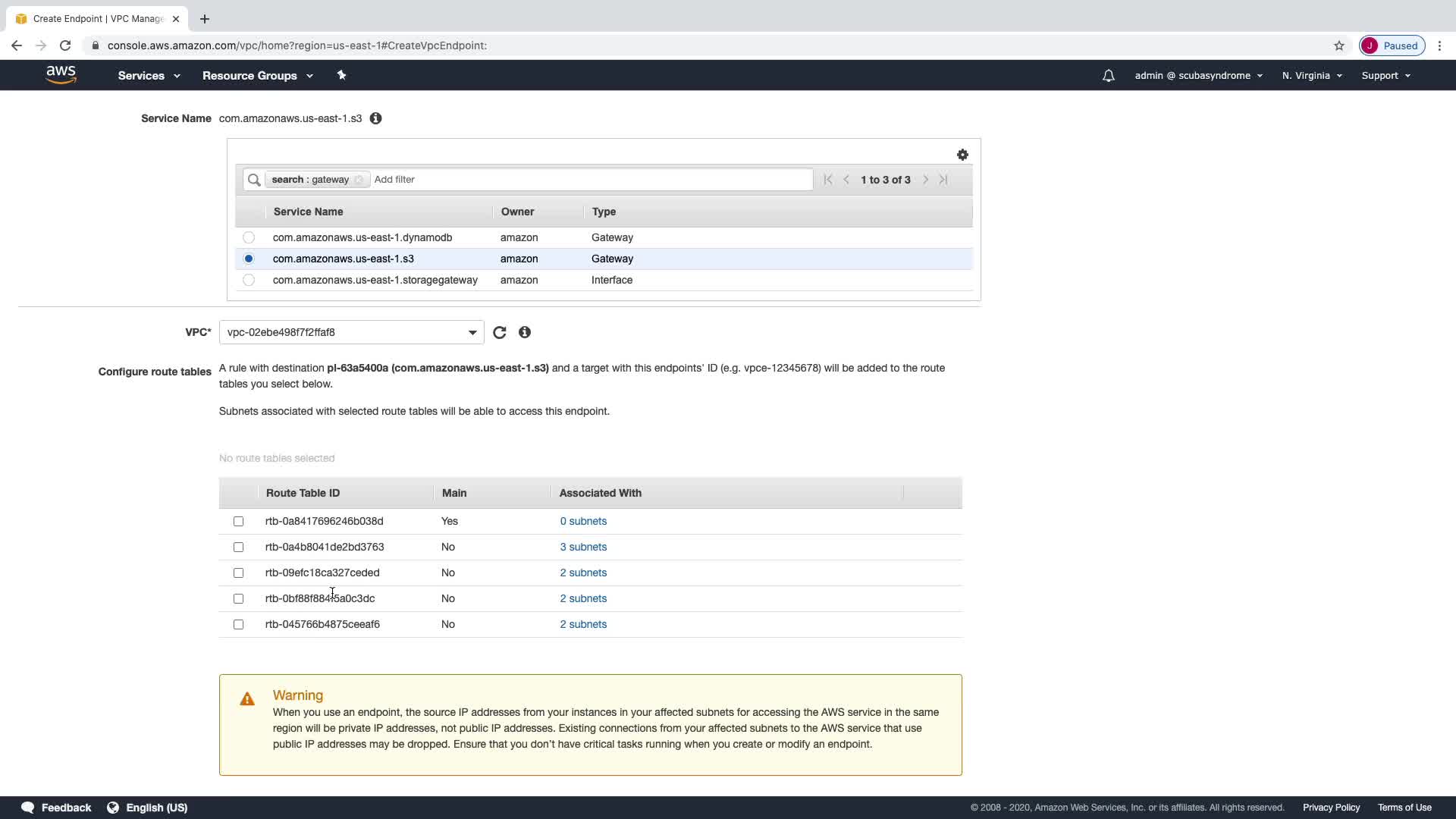Expand the N. Virginia region menu
Screen dimensions: 1456x819
(x=1311, y=76)
